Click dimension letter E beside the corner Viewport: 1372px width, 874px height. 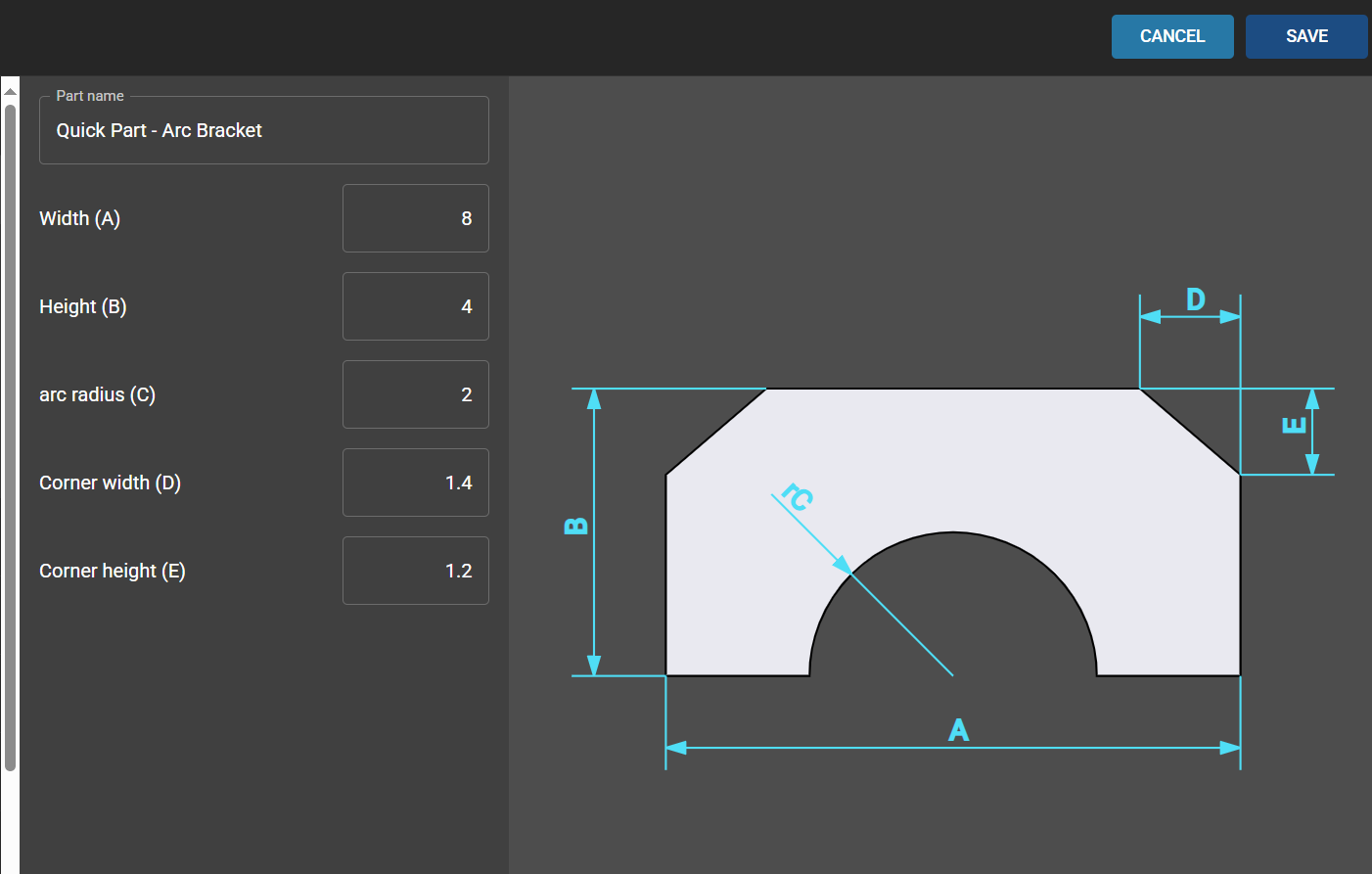pyautogui.click(x=1294, y=425)
